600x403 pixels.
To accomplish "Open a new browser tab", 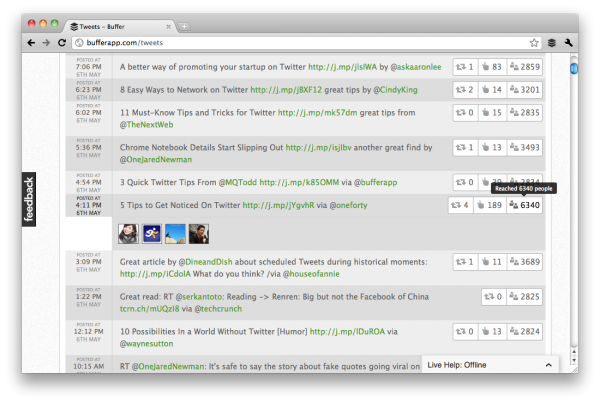I will (186, 25).
